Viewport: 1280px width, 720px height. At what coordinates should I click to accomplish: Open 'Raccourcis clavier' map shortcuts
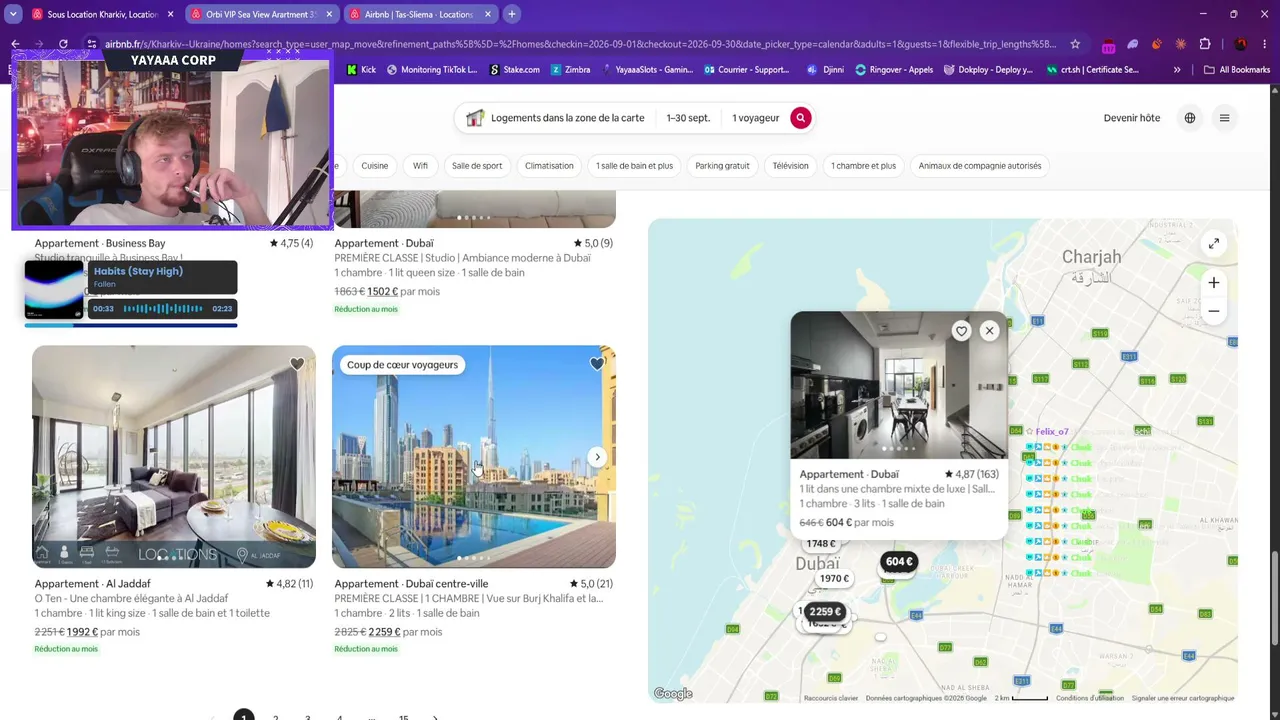[x=831, y=698]
